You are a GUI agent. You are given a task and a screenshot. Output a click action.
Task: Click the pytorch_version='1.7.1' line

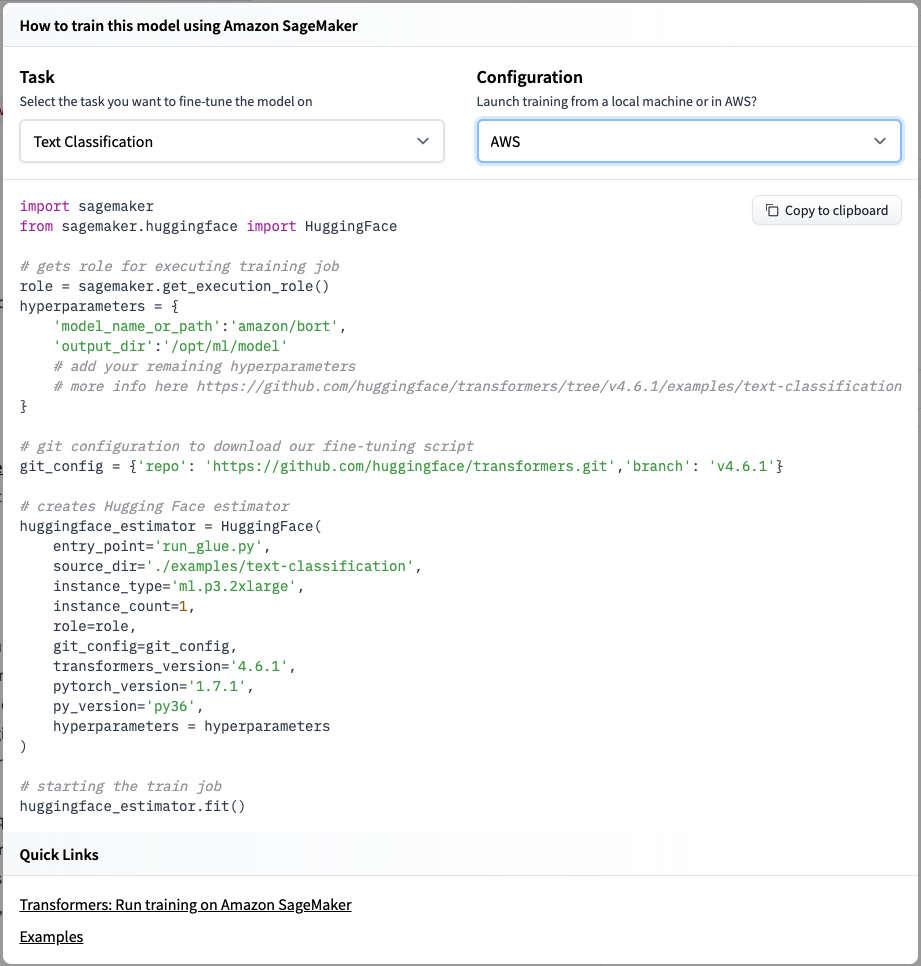pyautogui.click(x=153, y=686)
